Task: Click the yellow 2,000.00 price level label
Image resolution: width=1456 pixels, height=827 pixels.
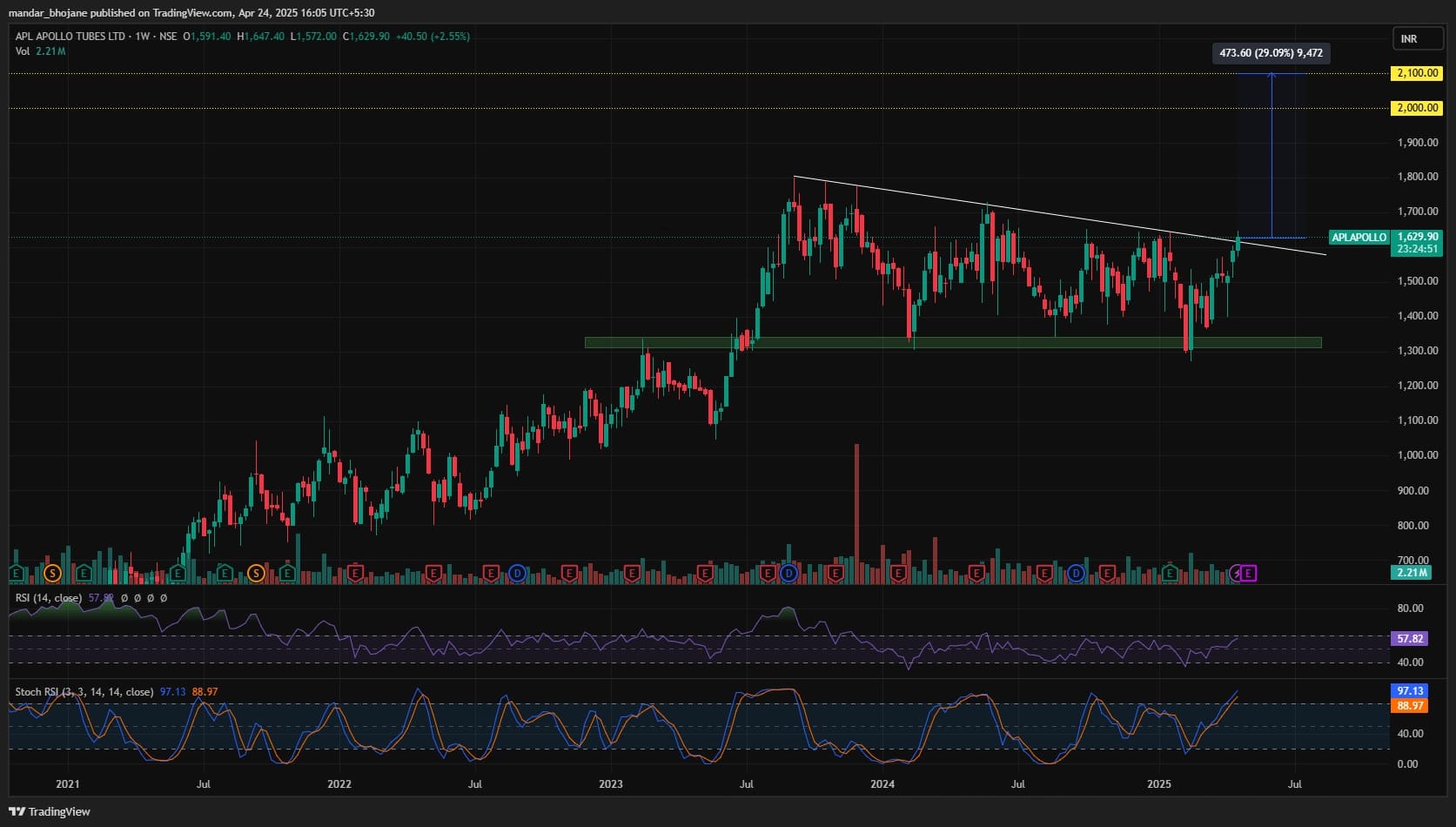Action: pos(1417,108)
